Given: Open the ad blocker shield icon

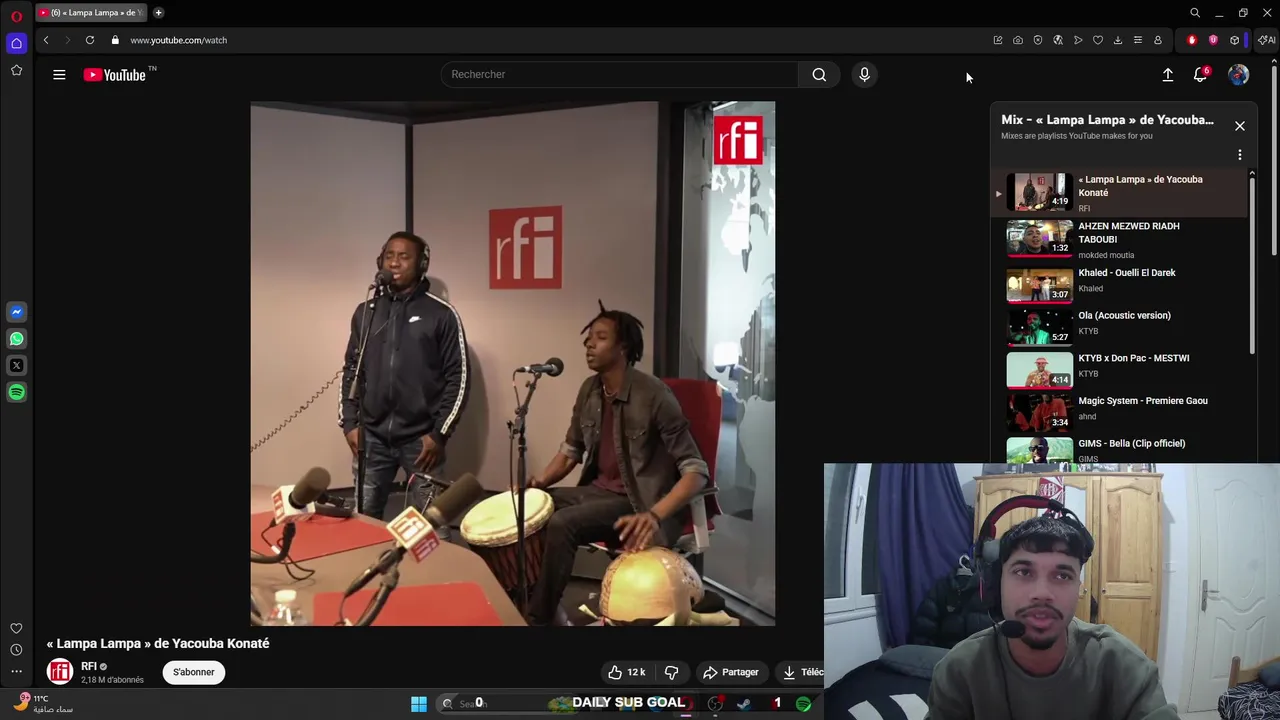Looking at the screenshot, I should (1037, 40).
